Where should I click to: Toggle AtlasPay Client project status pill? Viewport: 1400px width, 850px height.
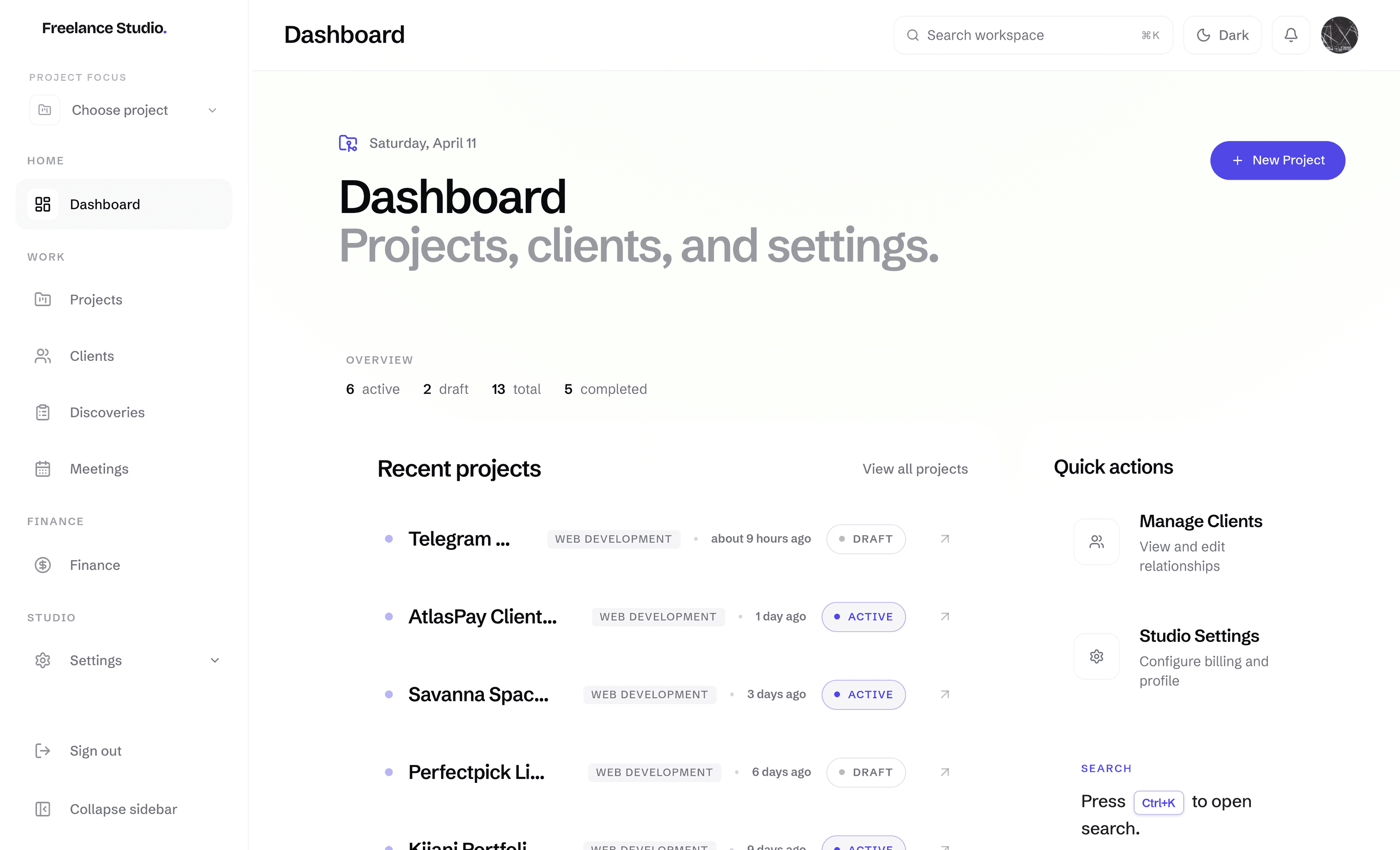point(863,617)
